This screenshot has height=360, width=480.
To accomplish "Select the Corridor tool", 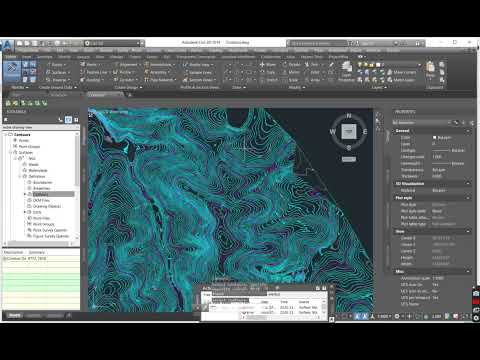I will tap(125, 80).
